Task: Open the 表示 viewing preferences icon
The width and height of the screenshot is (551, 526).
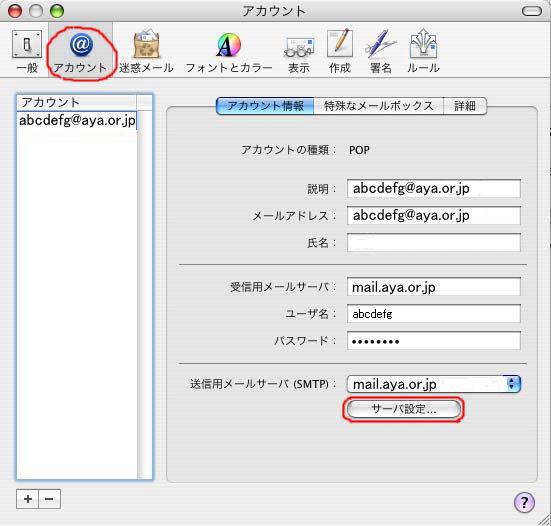Action: (299, 51)
